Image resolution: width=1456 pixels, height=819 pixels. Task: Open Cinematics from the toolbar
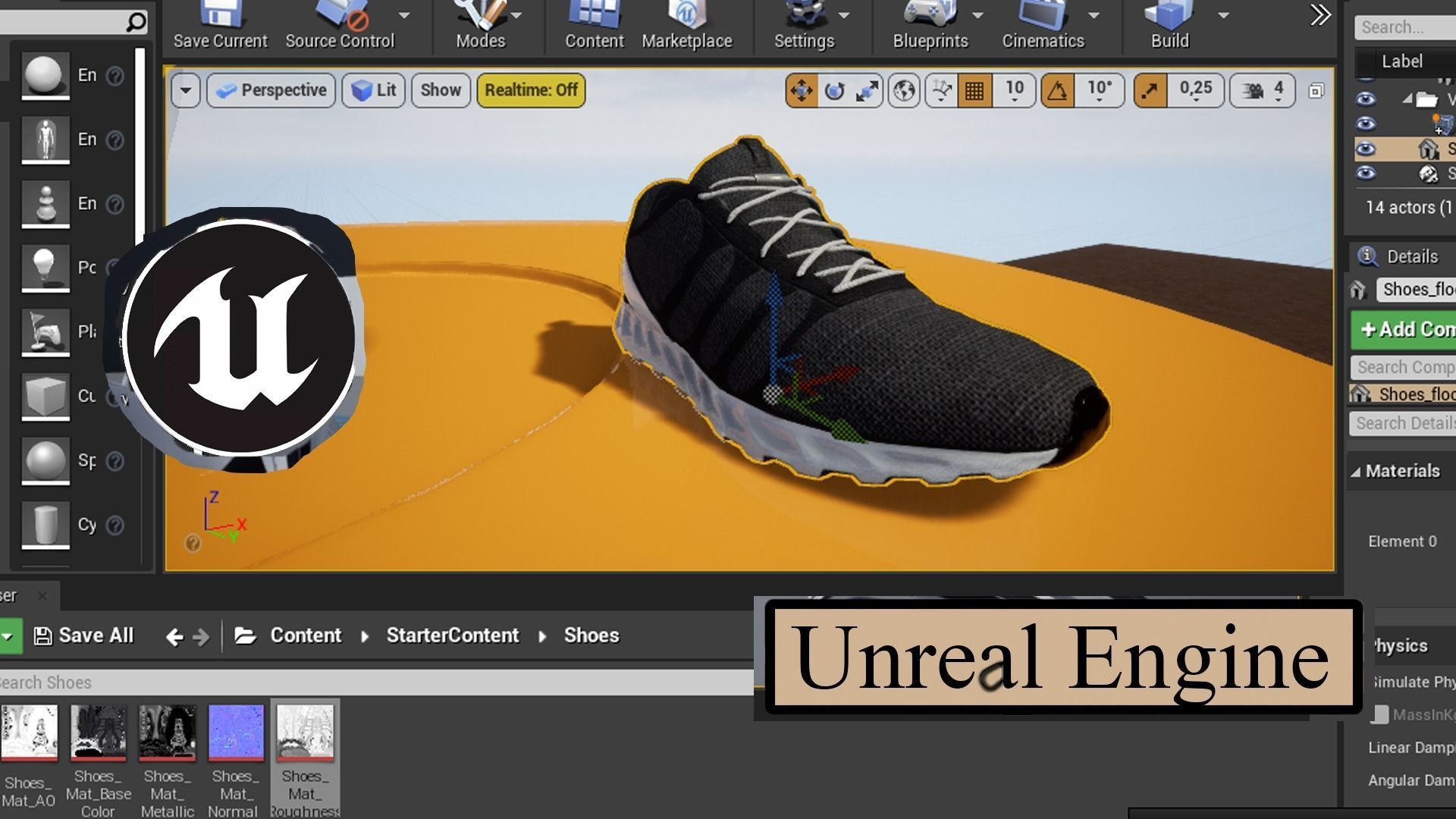1043,27
